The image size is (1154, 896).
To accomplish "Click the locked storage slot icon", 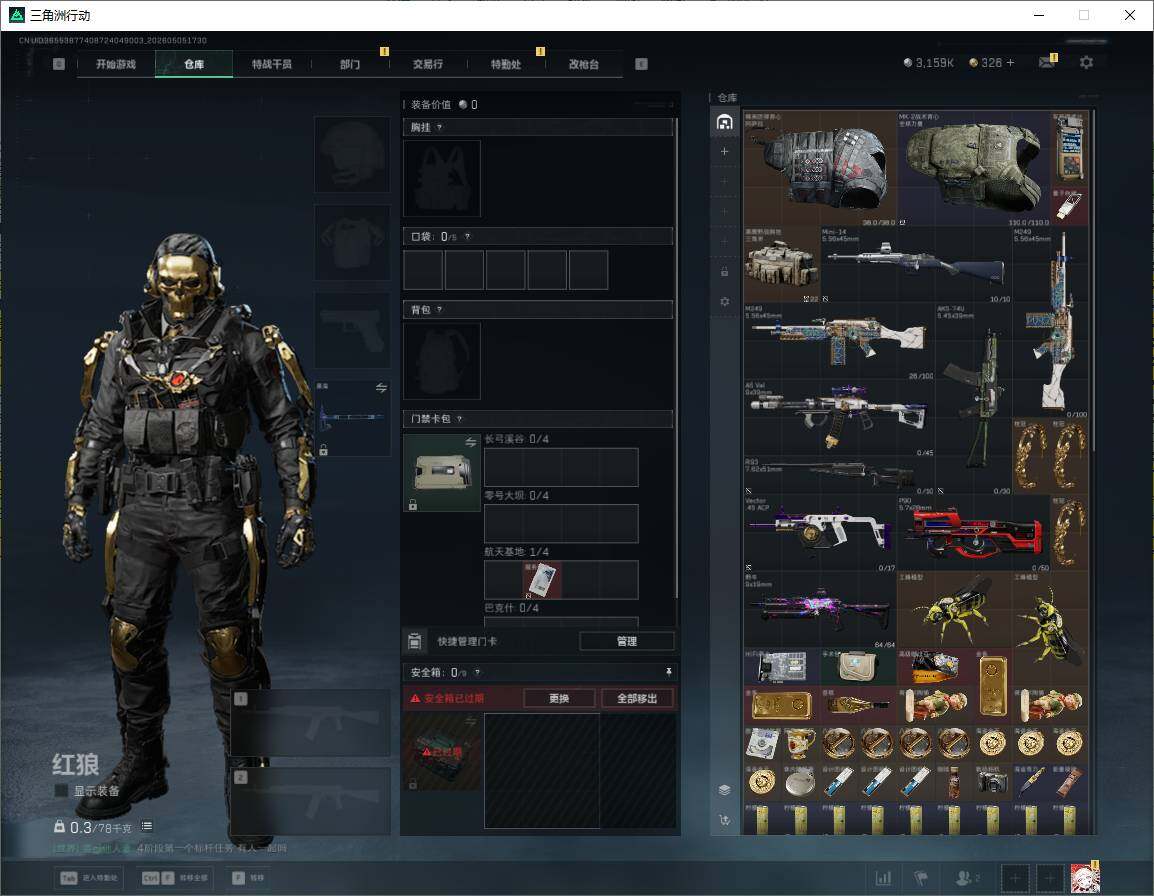I will point(724,272).
